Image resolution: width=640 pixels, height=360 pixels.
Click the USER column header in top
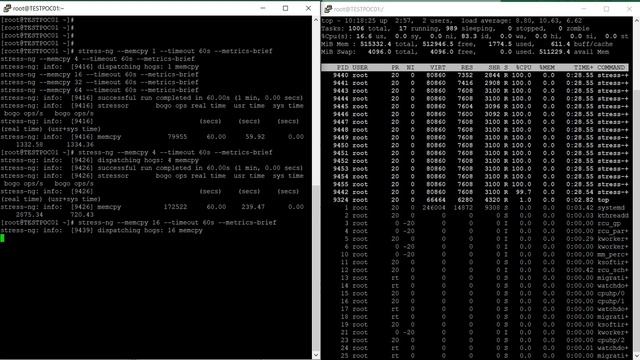coord(360,67)
